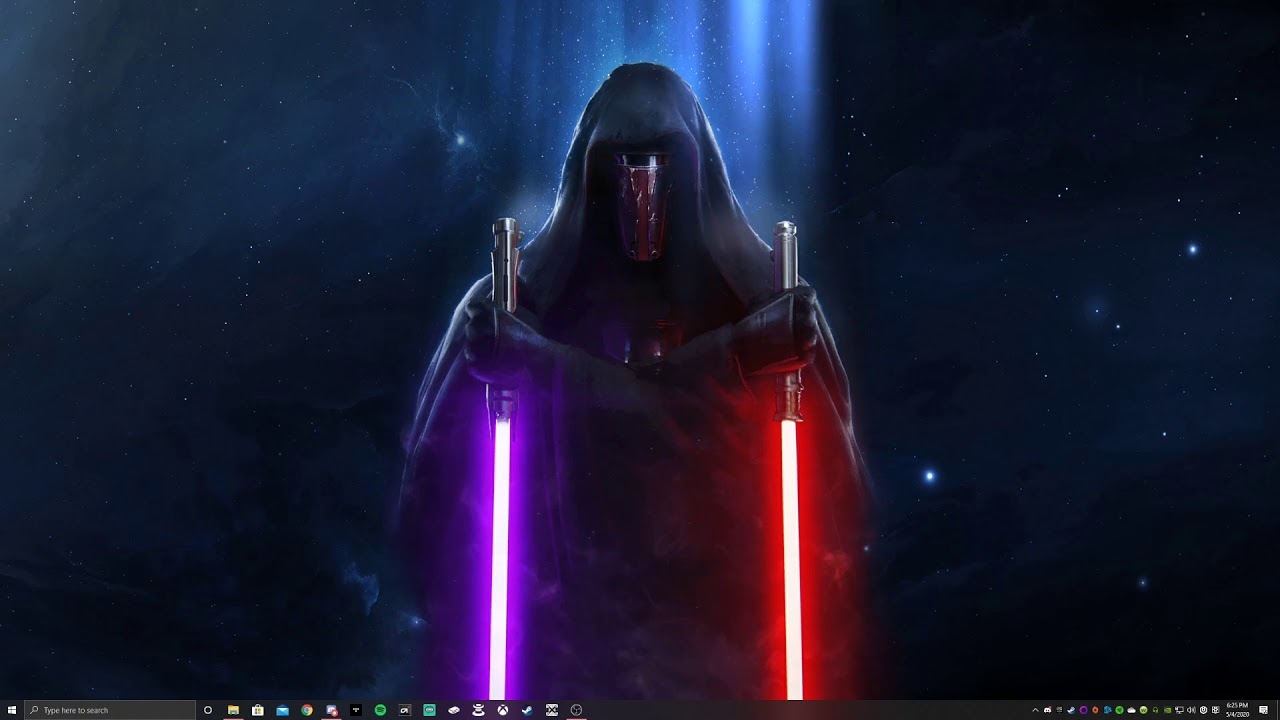Open the Mail app on taskbar
This screenshot has width=1280, height=720.
(282, 711)
